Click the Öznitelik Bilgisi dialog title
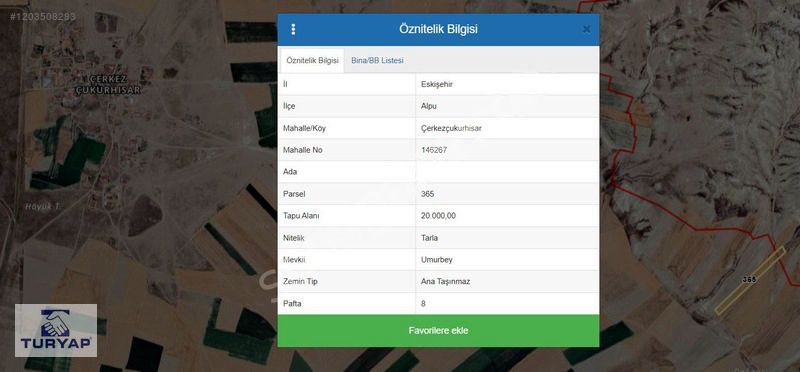Image resolution: width=800 pixels, height=372 pixels. tap(438, 30)
